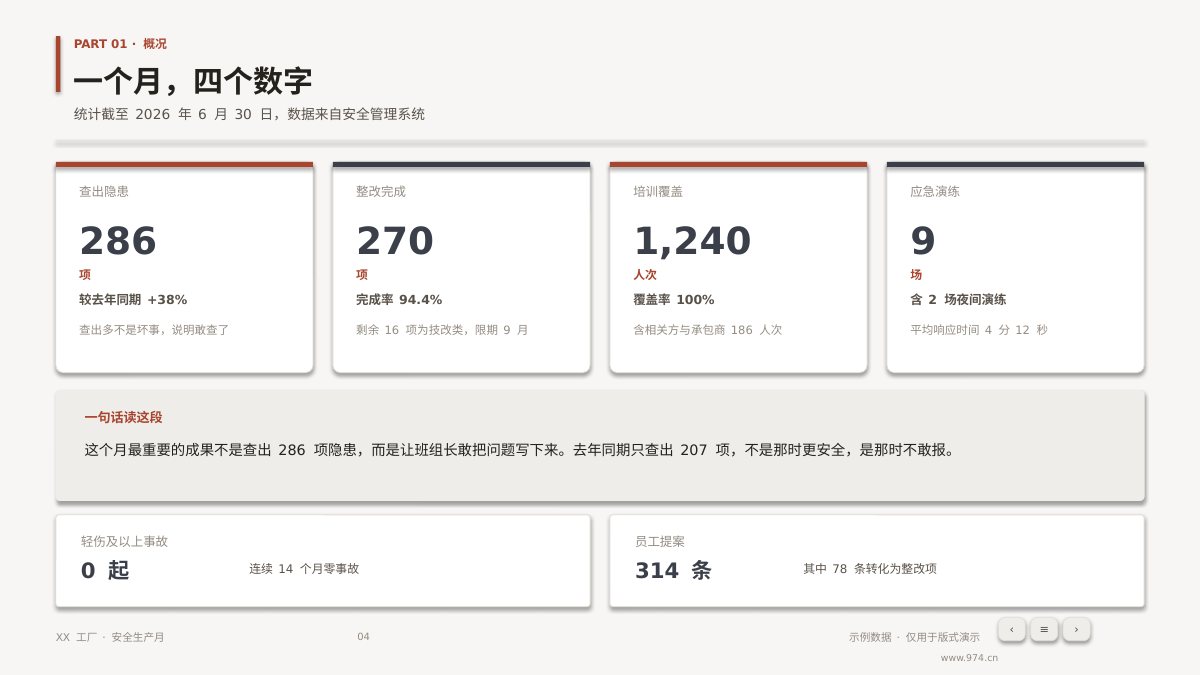Click the 286 figure
Image resolution: width=1200 pixels, height=675 pixels.
pos(118,241)
